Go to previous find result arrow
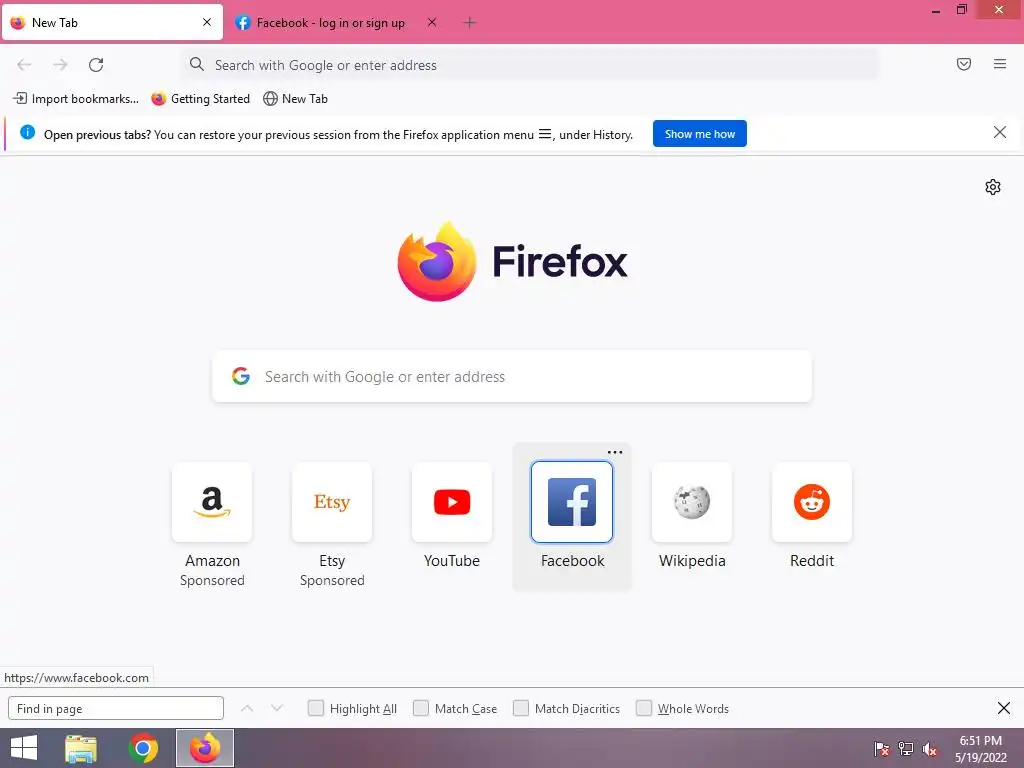This screenshot has width=1024, height=768. (x=247, y=708)
